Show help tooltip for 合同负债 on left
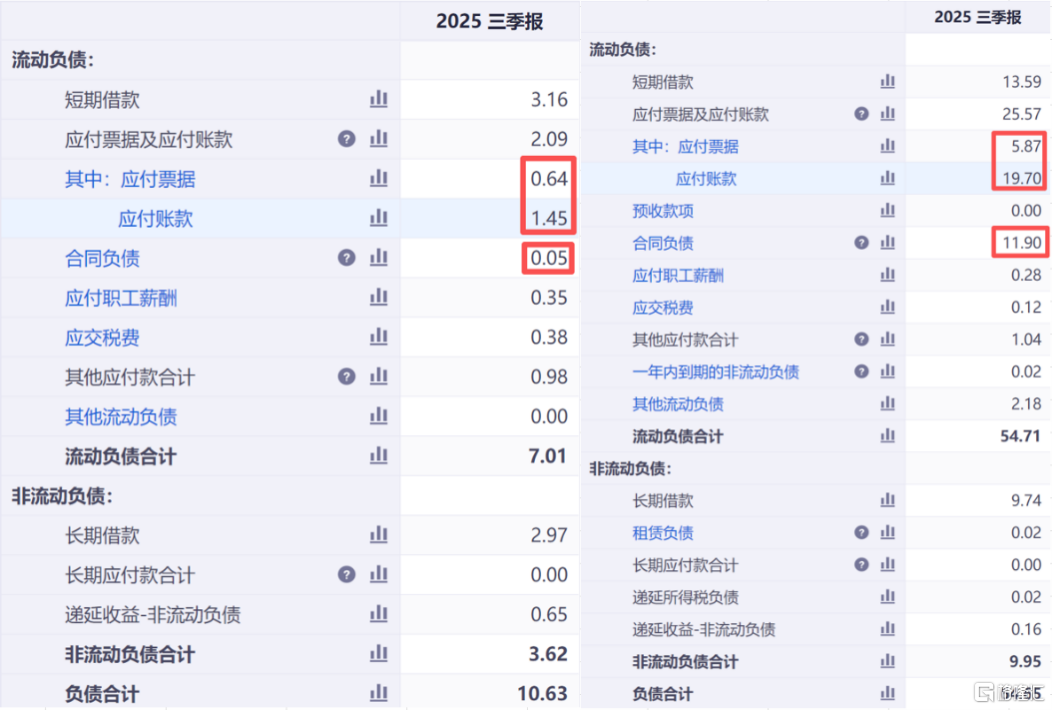This screenshot has height=710, width=1052. click(346, 257)
